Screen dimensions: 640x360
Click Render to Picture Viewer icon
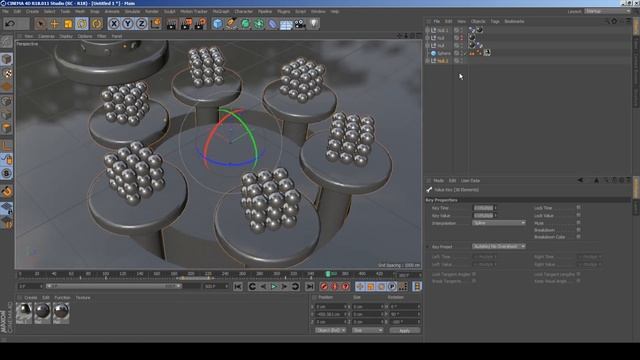[186, 24]
